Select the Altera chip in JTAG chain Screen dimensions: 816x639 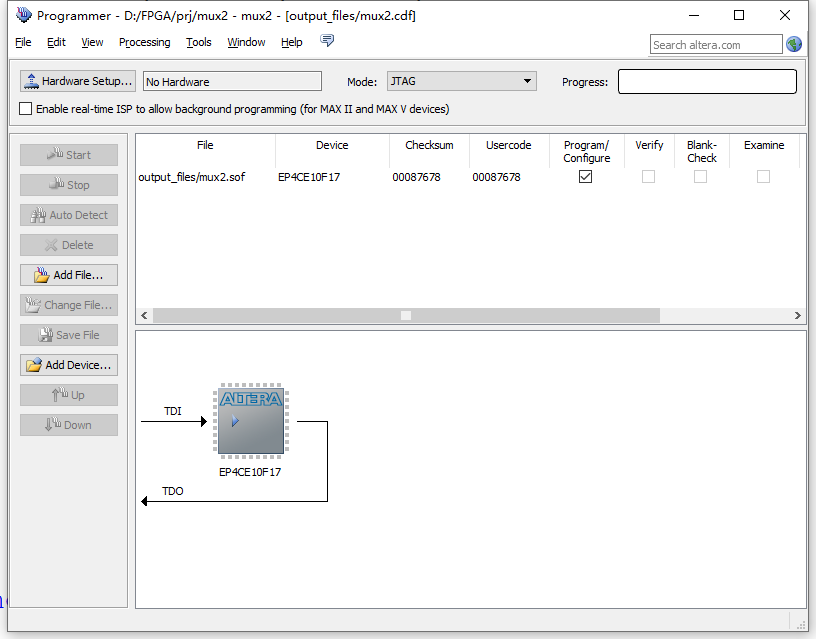tap(251, 421)
